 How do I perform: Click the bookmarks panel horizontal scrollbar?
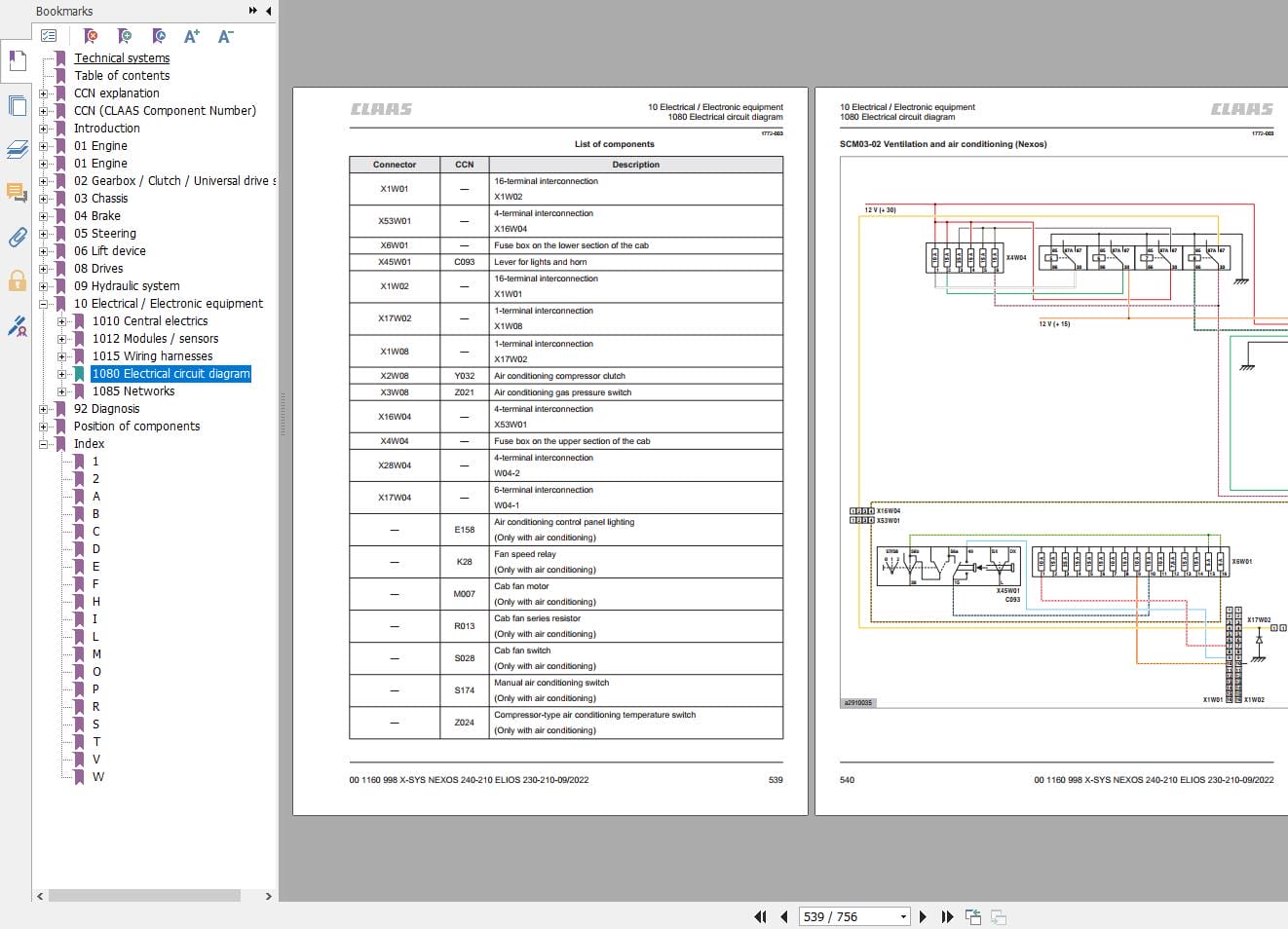click(144, 896)
